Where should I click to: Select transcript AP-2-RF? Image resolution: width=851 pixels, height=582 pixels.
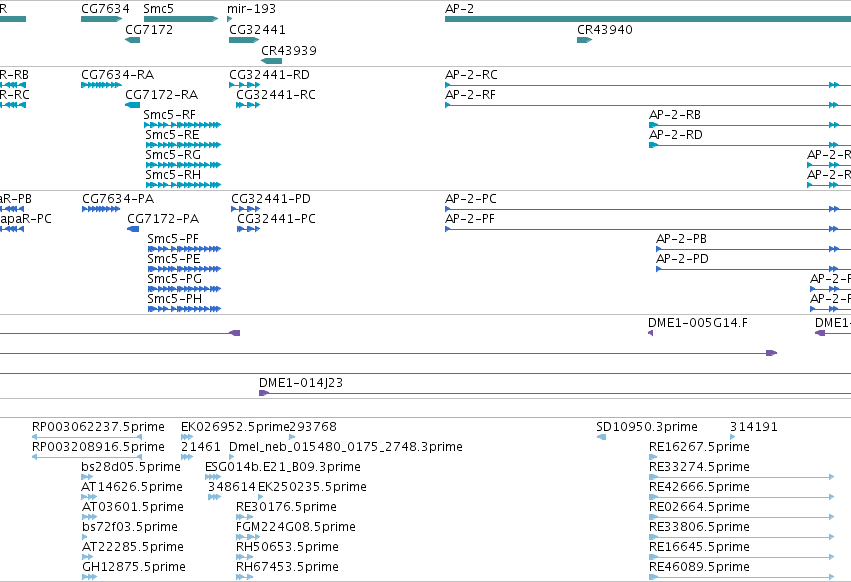[x=471, y=94]
